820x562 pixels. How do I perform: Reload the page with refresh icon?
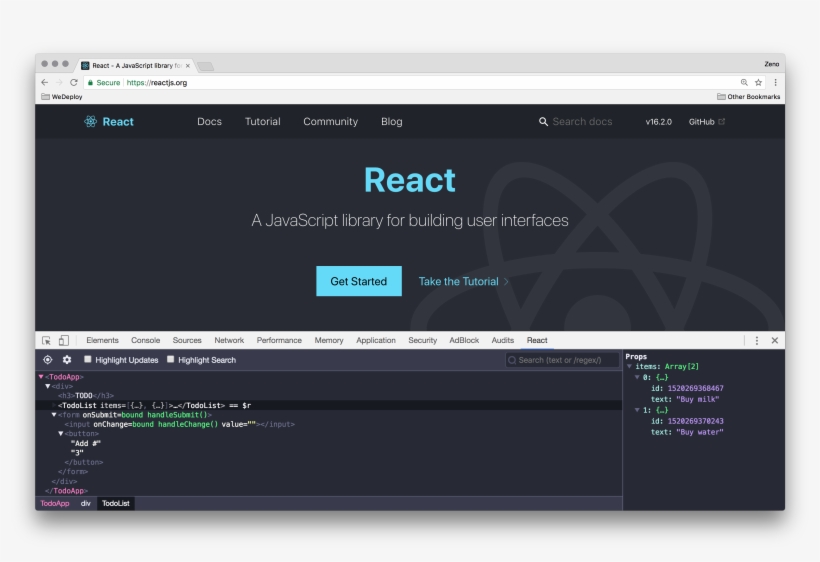74,82
